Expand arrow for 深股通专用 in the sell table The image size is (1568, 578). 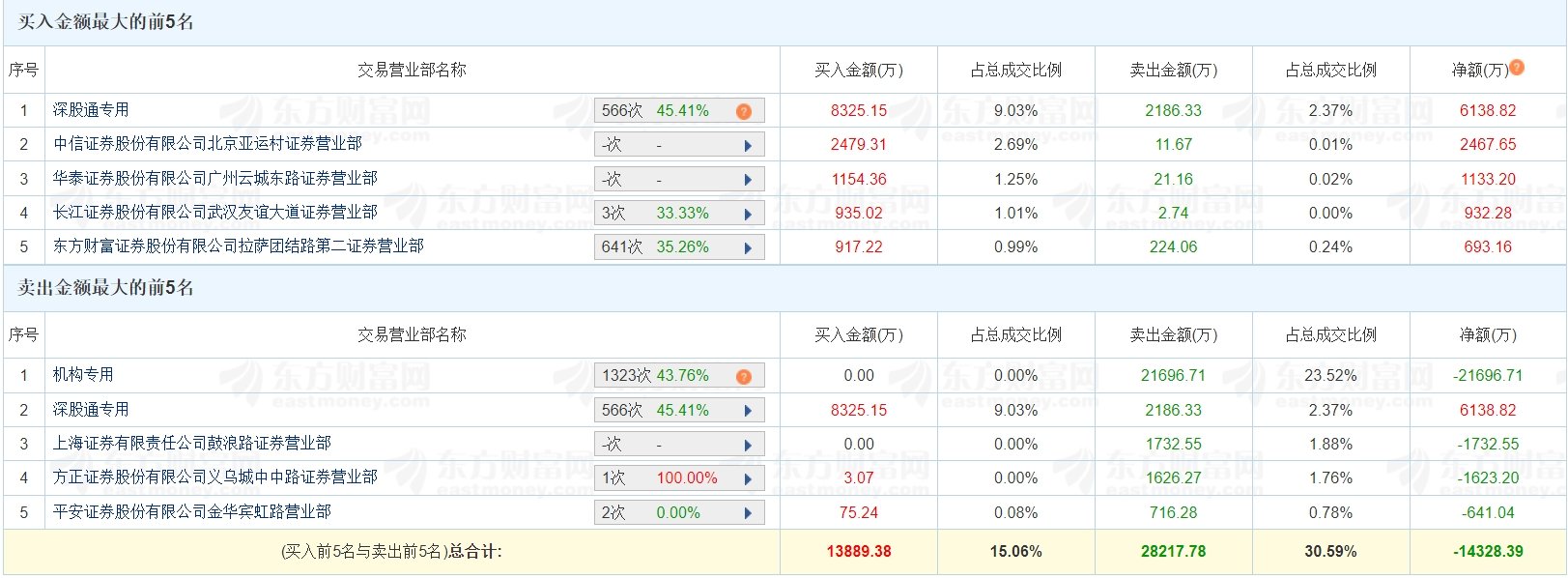tap(748, 411)
